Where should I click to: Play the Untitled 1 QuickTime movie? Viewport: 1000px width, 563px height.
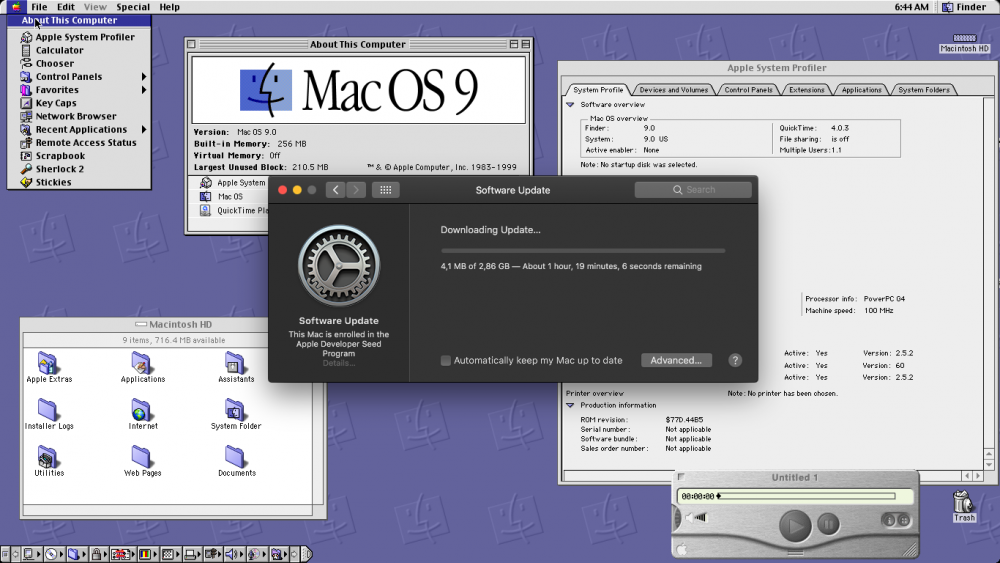point(795,526)
